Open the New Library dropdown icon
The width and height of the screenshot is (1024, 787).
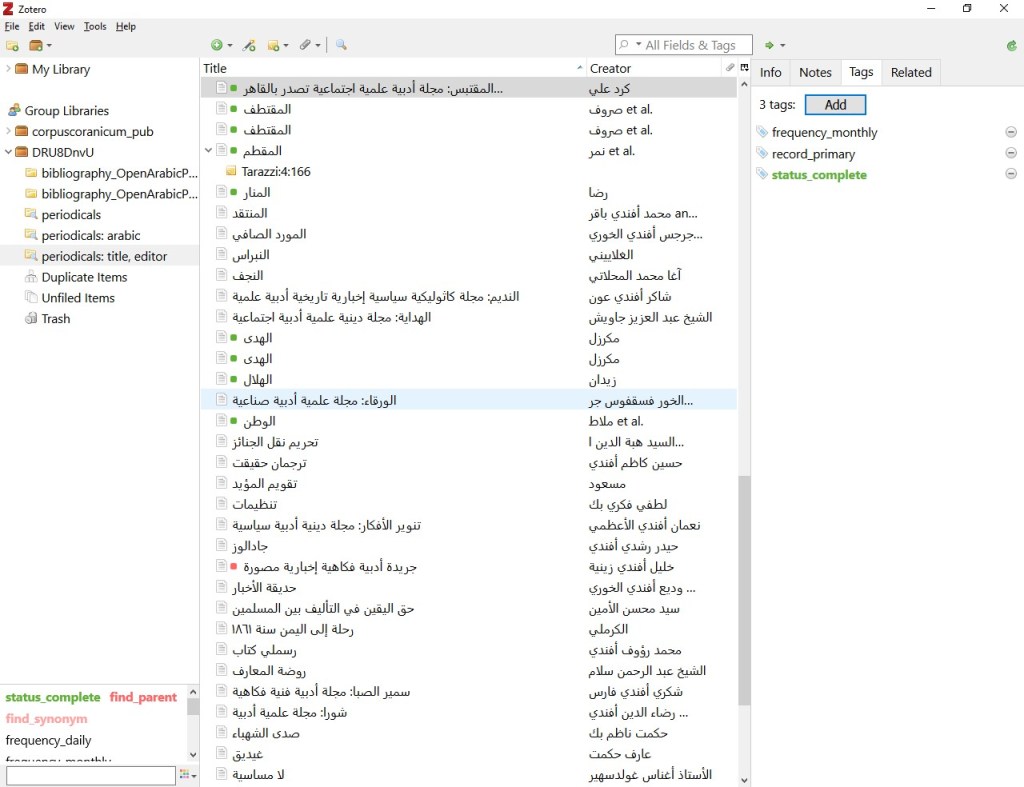(40, 45)
